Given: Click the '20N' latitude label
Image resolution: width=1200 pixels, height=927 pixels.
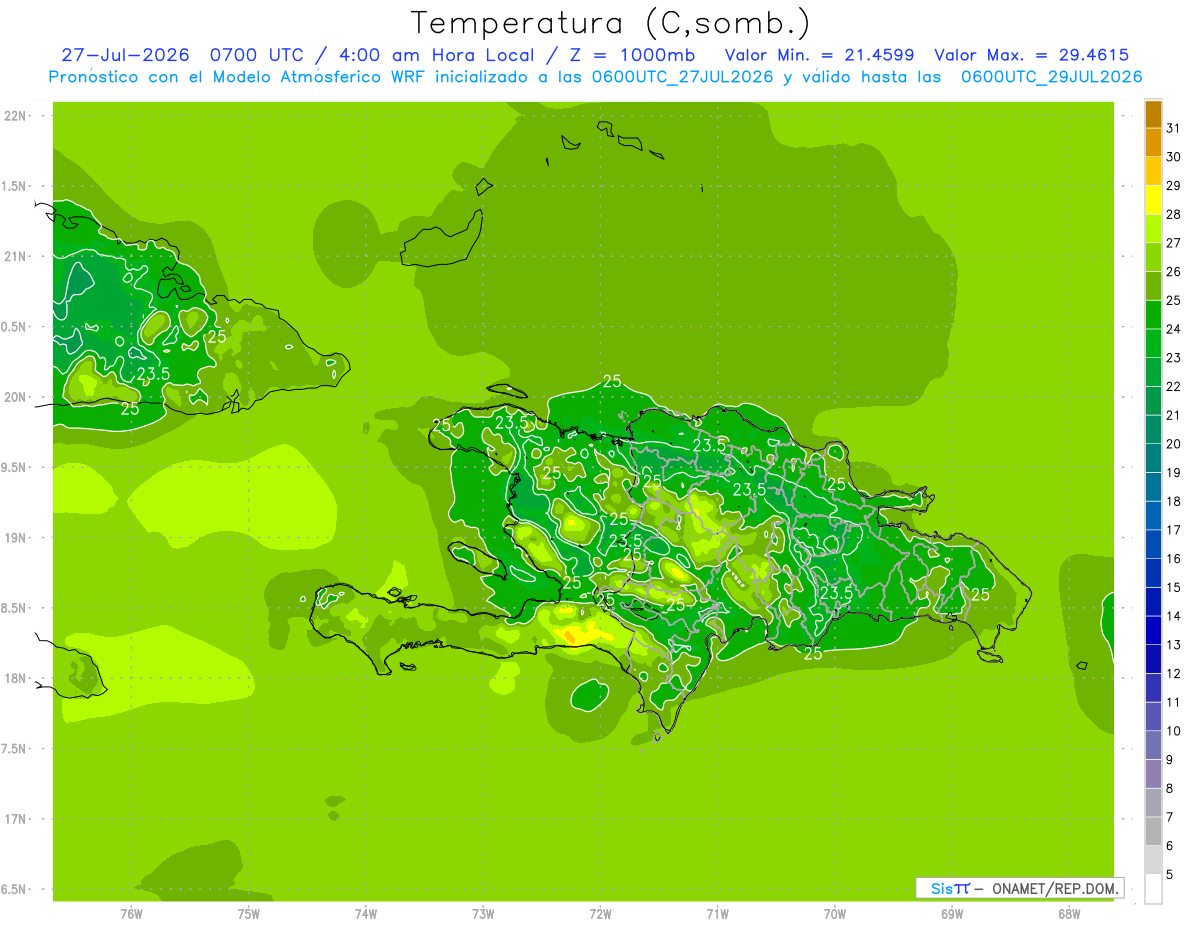Looking at the screenshot, I should (x=15, y=397).
